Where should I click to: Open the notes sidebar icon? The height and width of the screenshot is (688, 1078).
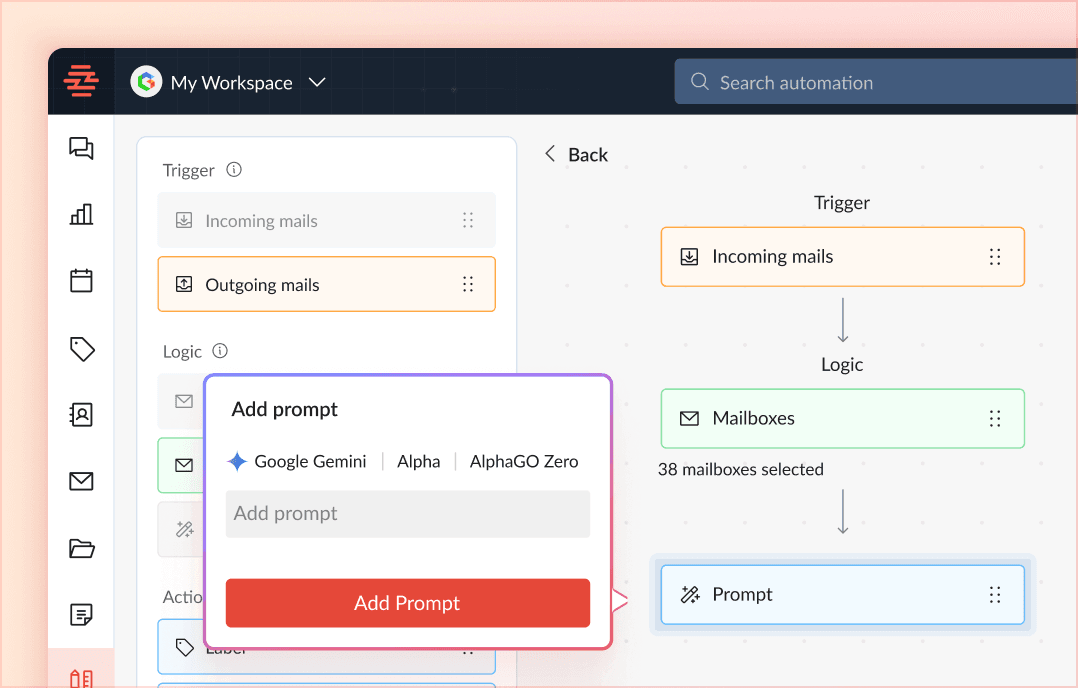(81, 614)
